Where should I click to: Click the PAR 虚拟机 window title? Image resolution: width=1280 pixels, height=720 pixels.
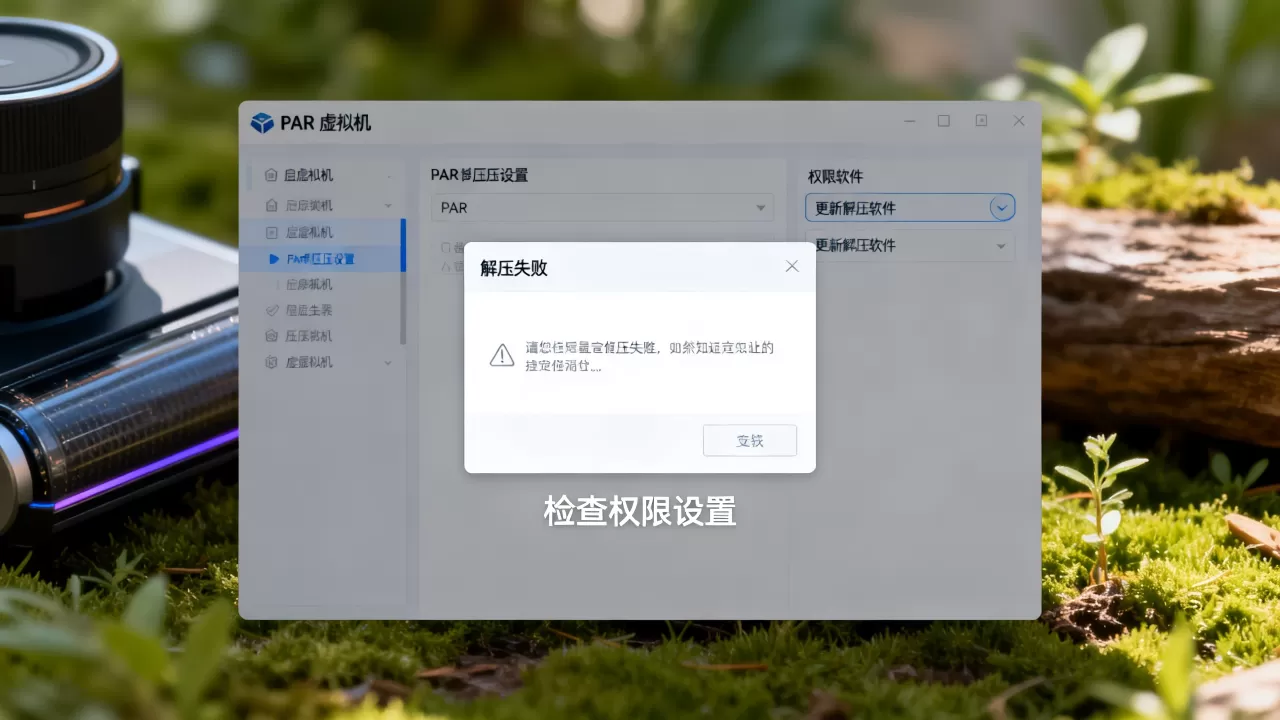(x=325, y=122)
